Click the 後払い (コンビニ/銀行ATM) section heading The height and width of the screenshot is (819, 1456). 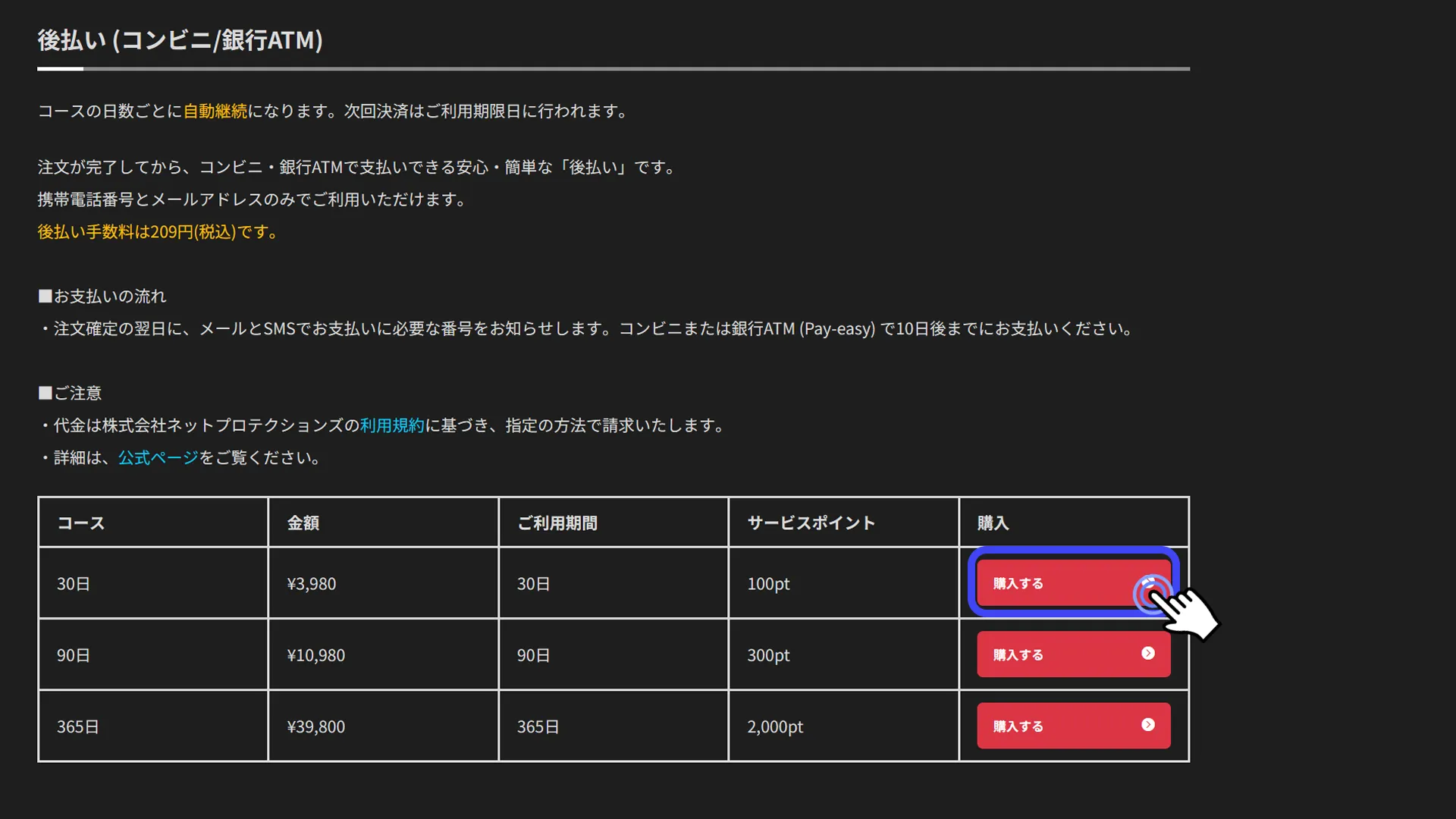(180, 40)
